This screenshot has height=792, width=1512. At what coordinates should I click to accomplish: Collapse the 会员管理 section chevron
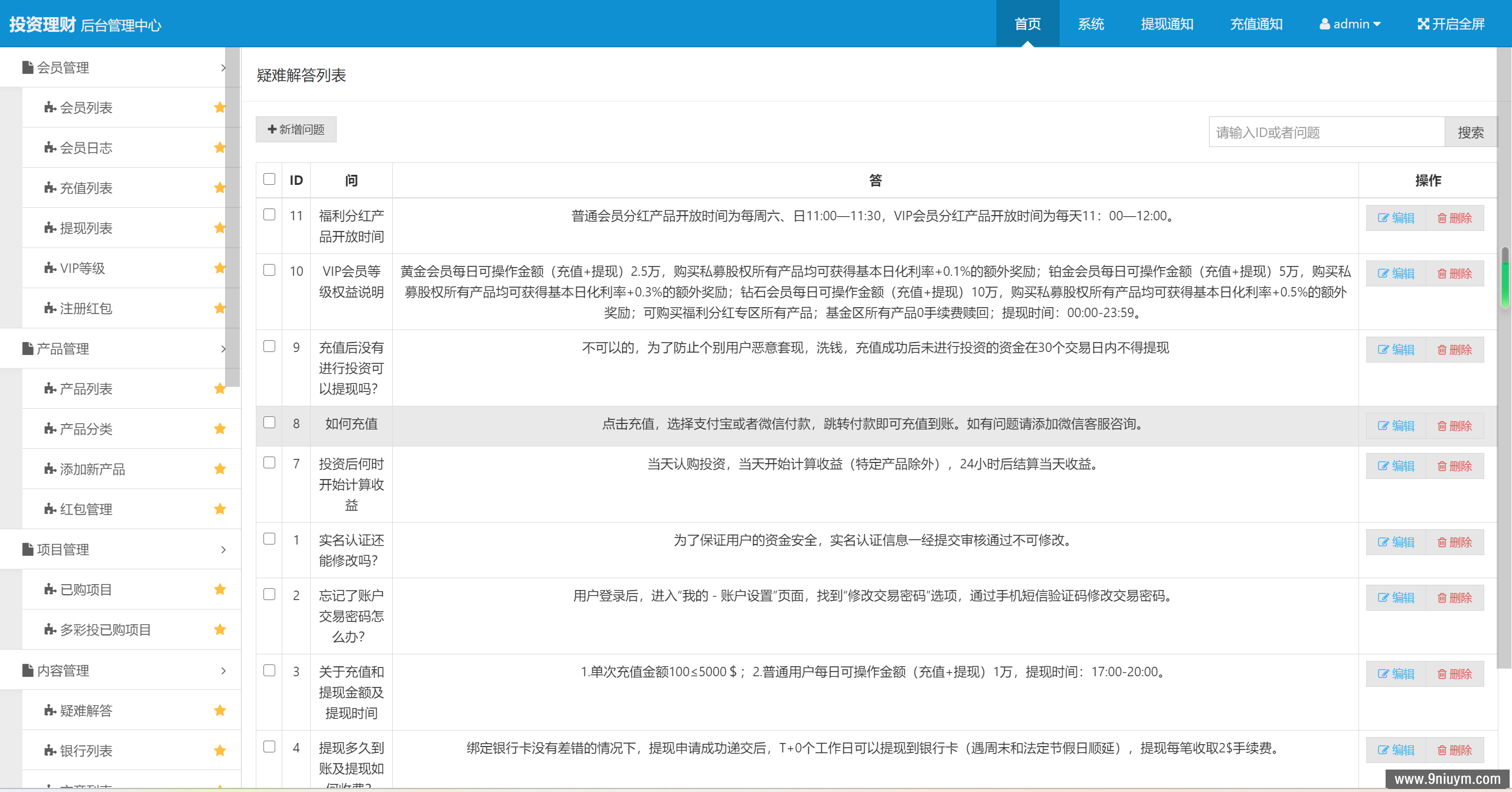223,67
